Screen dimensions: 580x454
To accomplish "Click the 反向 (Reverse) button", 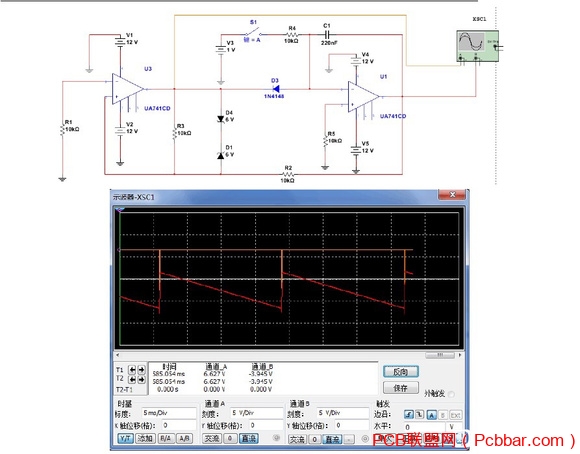I will tap(401, 371).
